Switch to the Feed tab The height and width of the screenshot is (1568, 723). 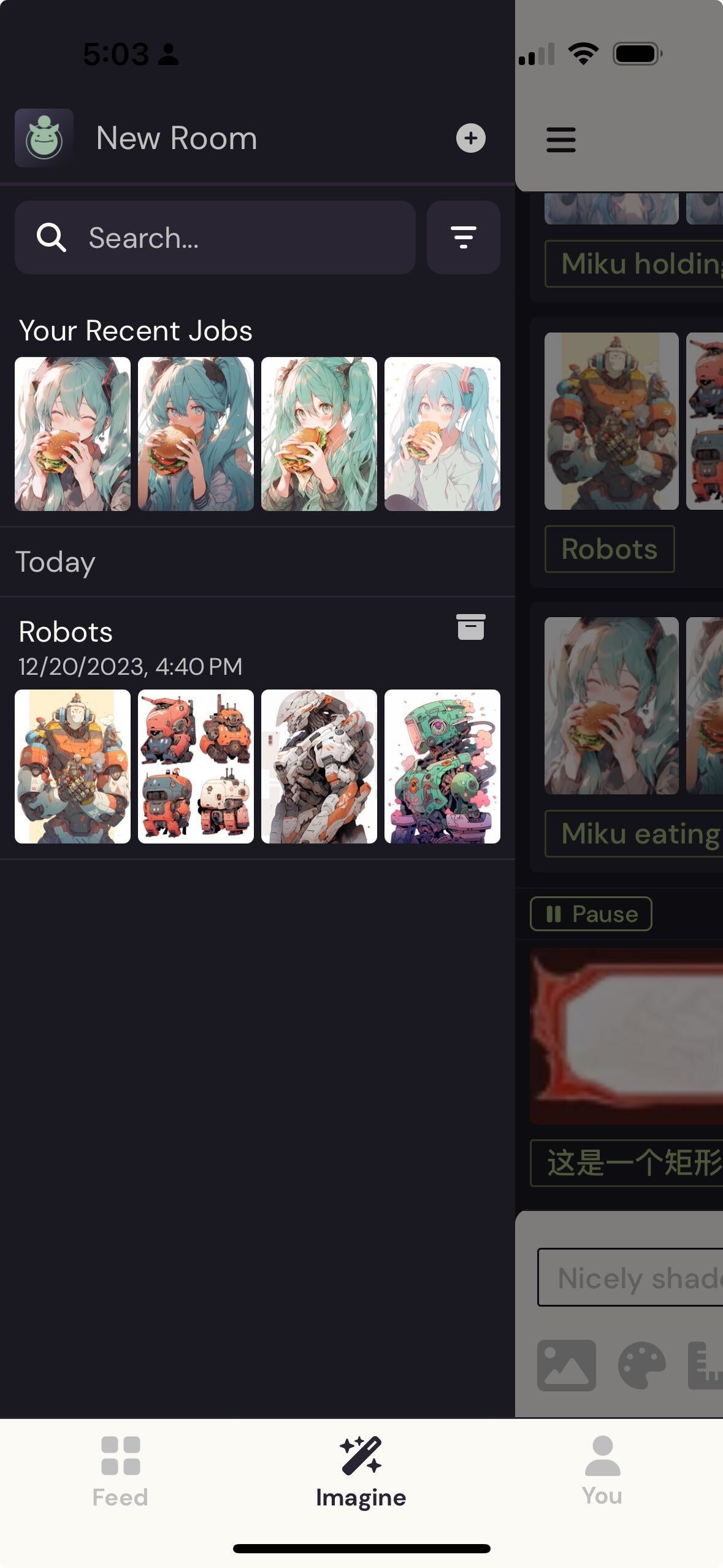(120, 1471)
